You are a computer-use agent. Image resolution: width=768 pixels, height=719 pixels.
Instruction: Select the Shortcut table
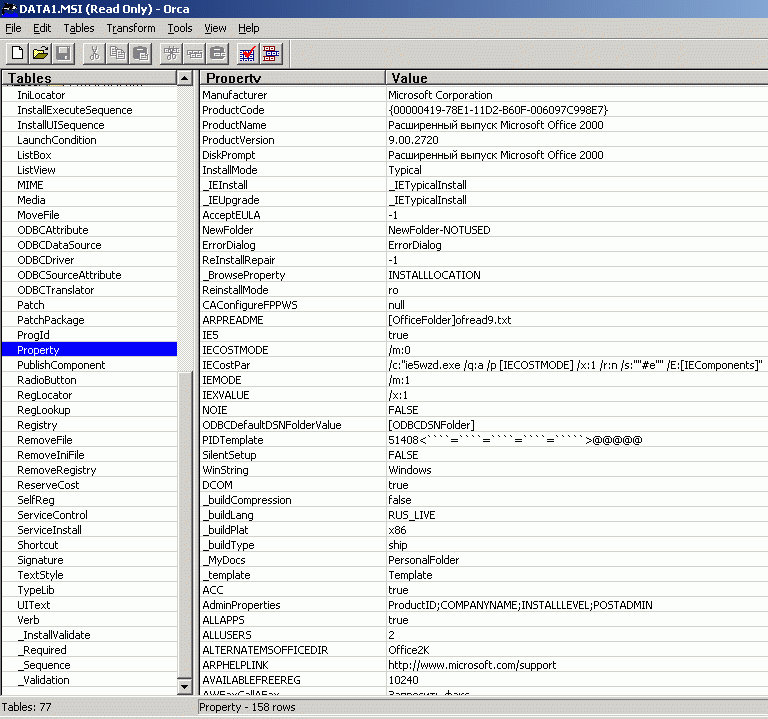click(38, 545)
